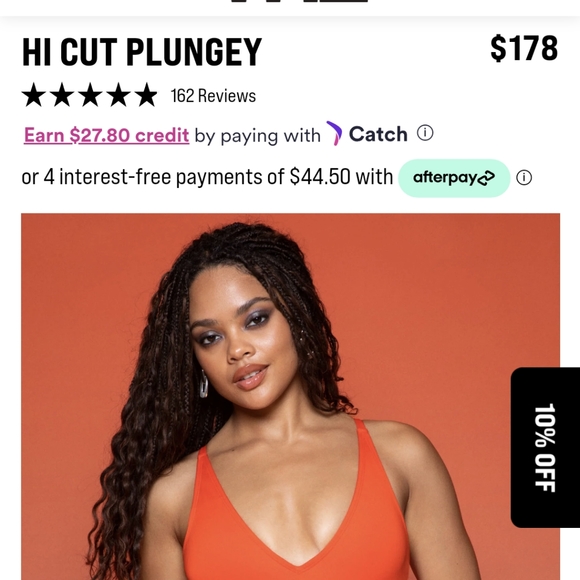Click the mint green afterpay badge
This screenshot has height=580, width=580.
[454, 178]
